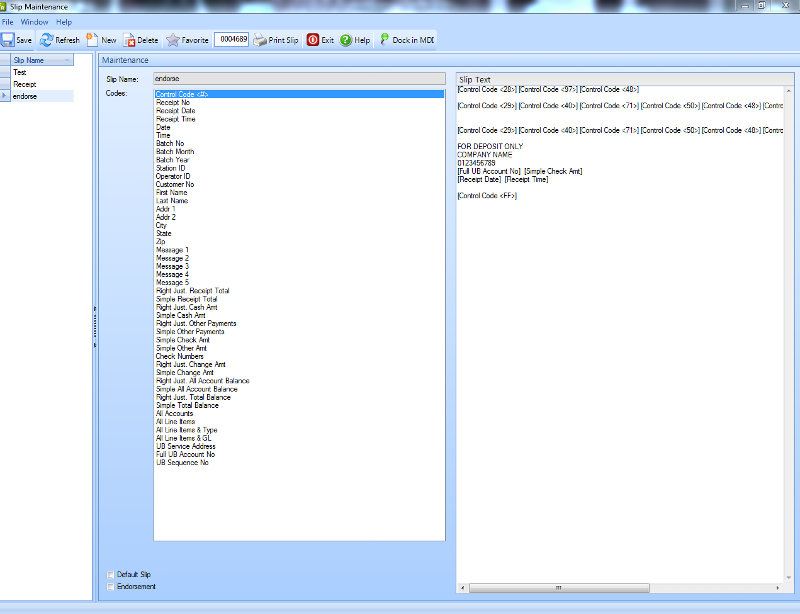Viewport: 800px width, 614px height.
Task: Select the Receipt slip in the sidebar
Action: (x=28, y=82)
